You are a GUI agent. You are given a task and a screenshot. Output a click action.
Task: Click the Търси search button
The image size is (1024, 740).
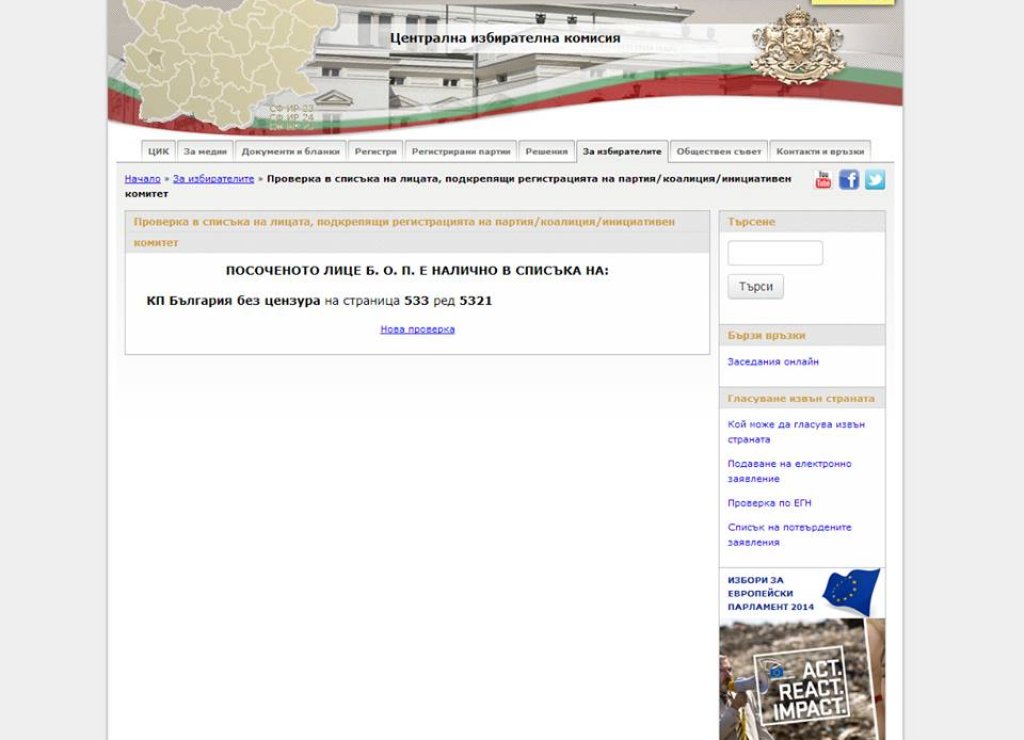(x=756, y=287)
